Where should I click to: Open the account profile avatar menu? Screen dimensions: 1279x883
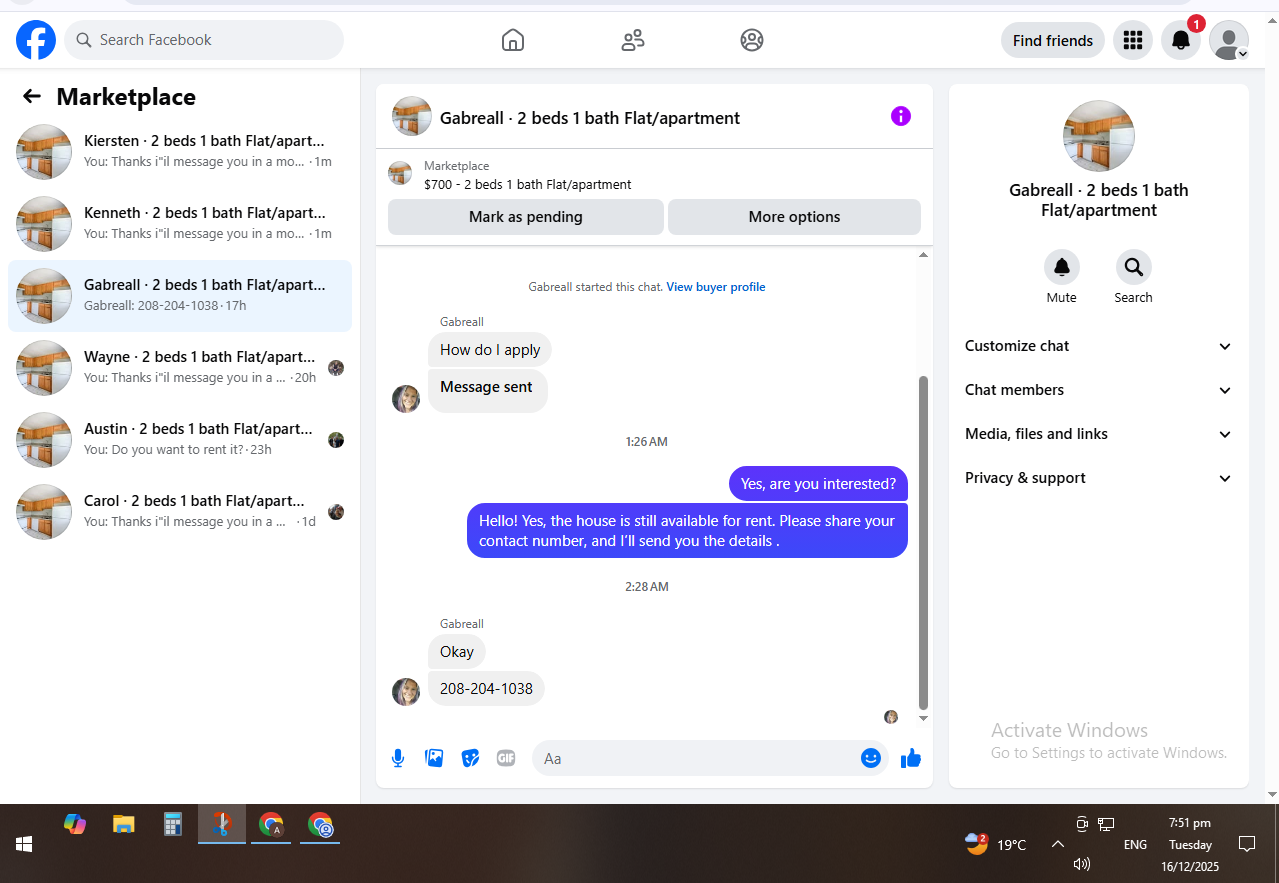click(x=1229, y=40)
